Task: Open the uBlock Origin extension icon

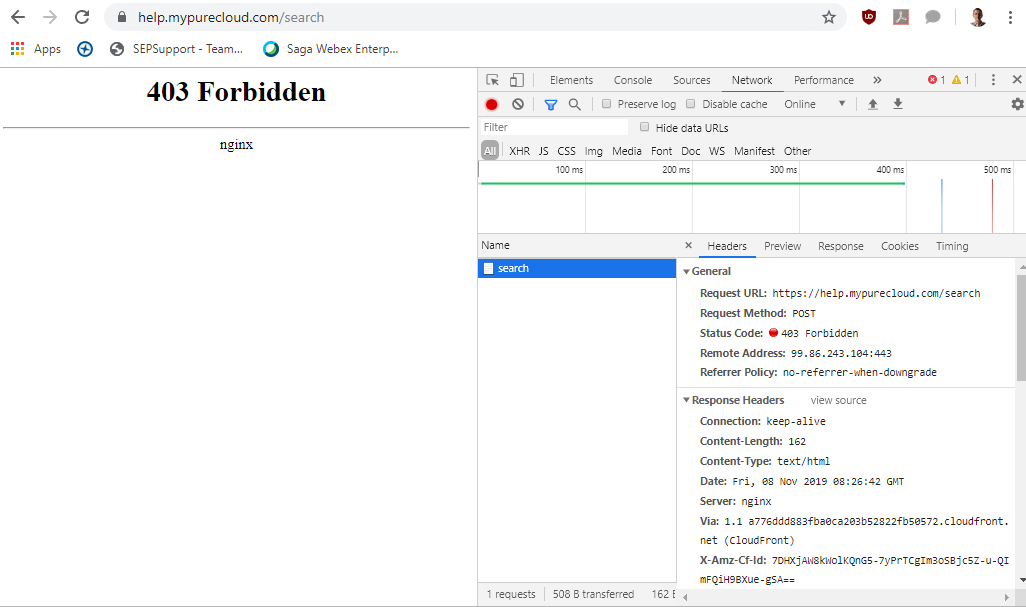Action: (869, 18)
